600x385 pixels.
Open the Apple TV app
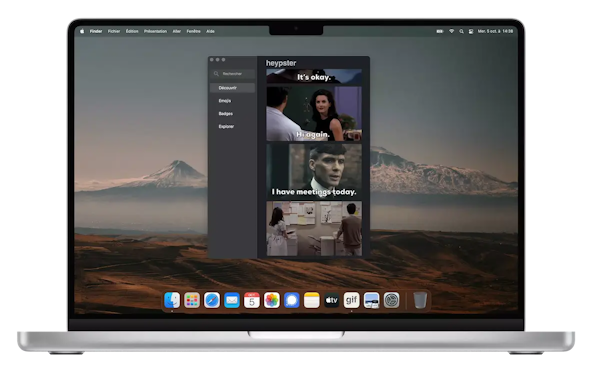pyautogui.click(x=331, y=300)
